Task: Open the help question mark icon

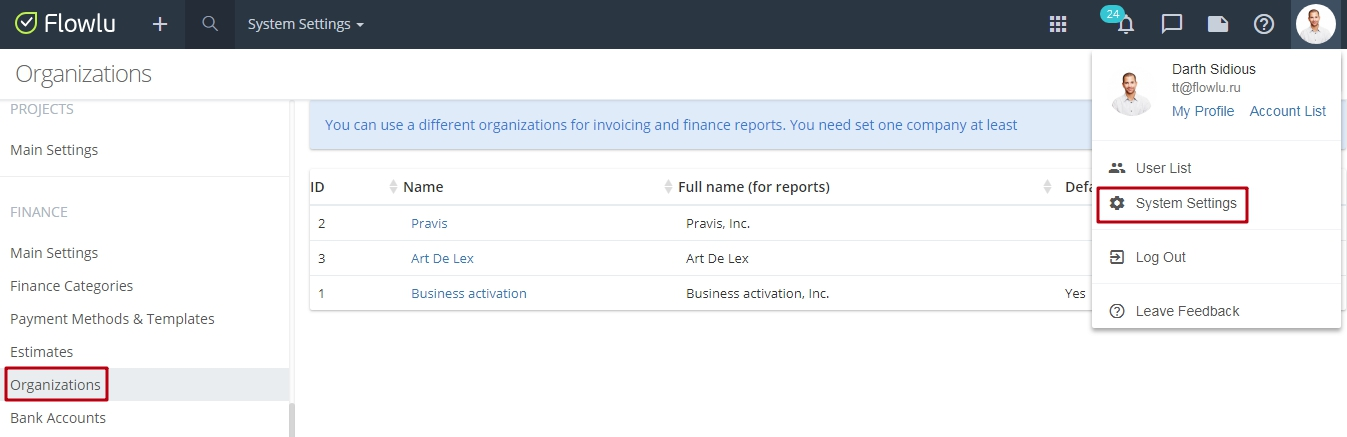Action: point(1264,24)
